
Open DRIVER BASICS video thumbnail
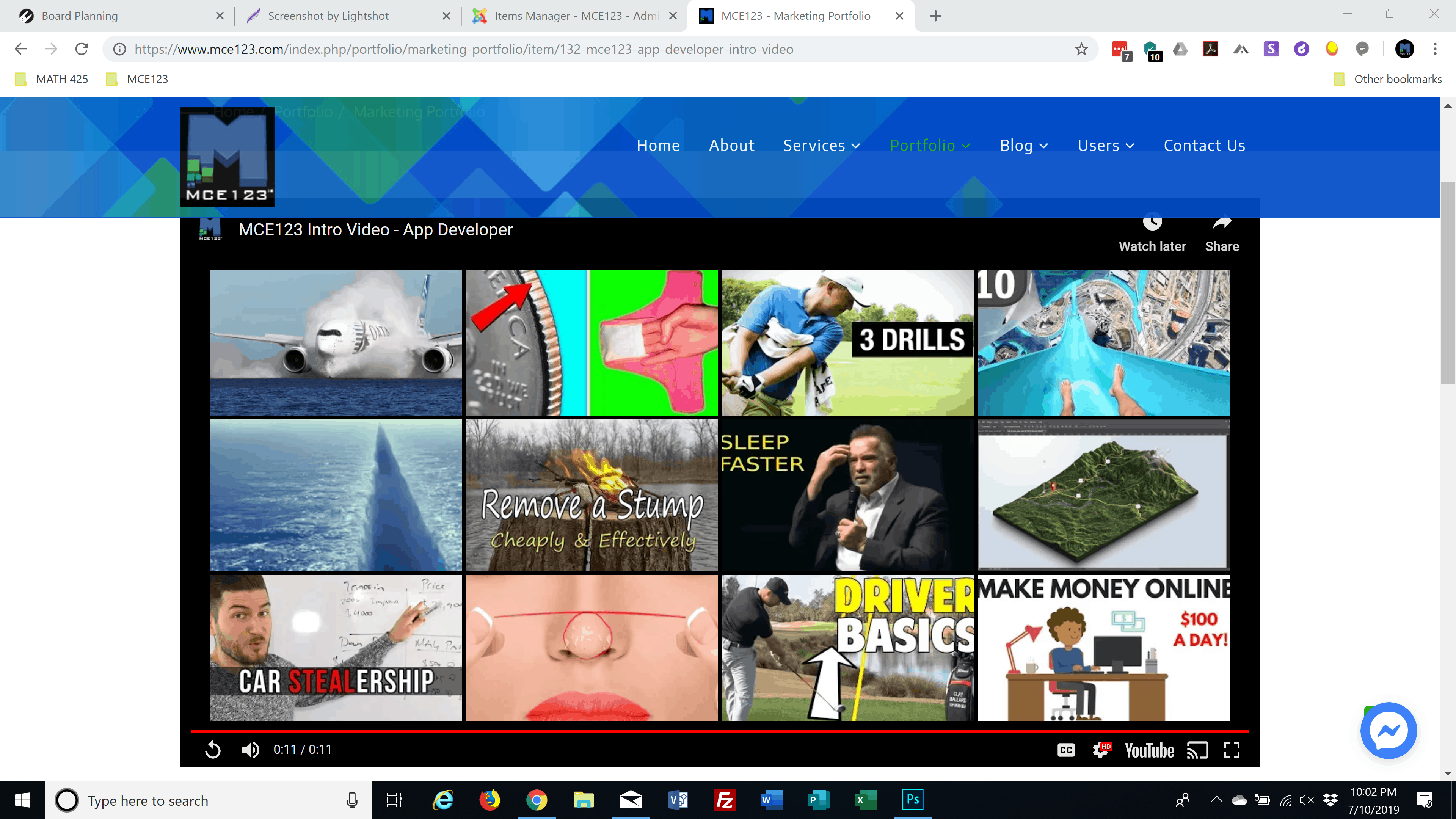pos(847,648)
